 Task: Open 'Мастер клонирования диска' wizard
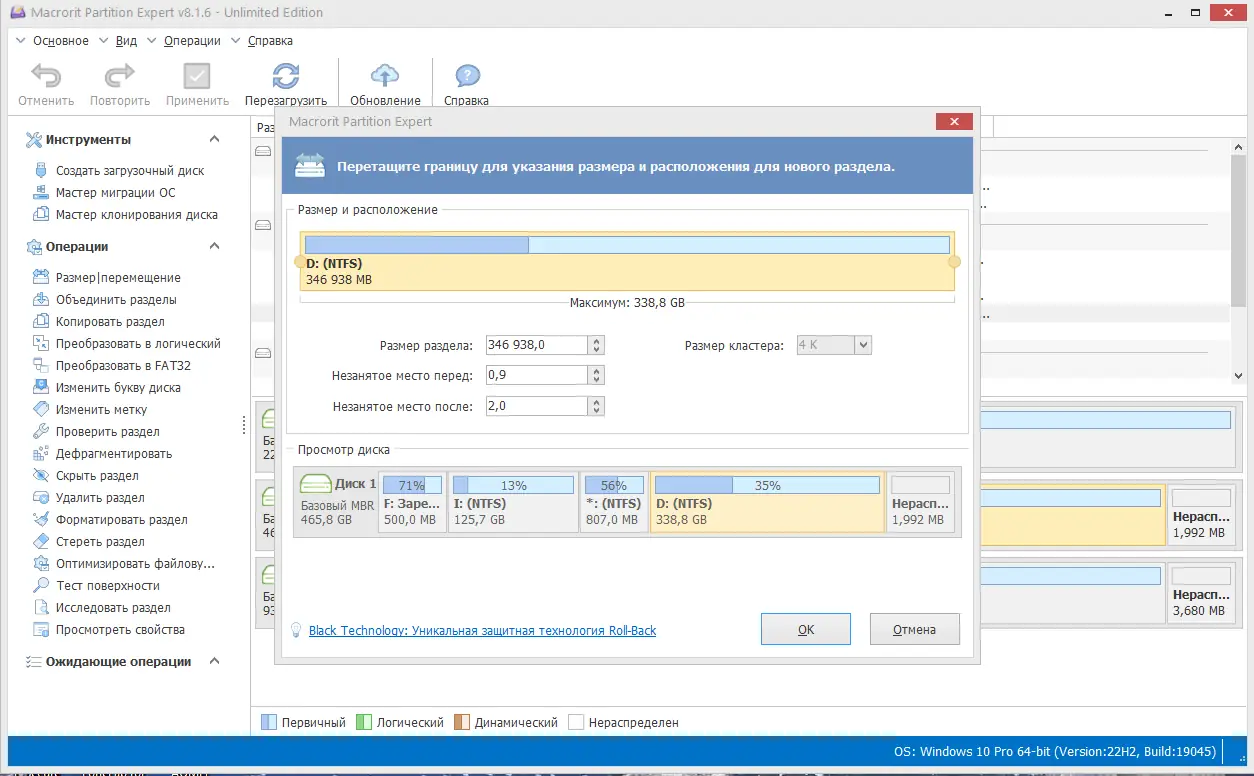[137, 215]
